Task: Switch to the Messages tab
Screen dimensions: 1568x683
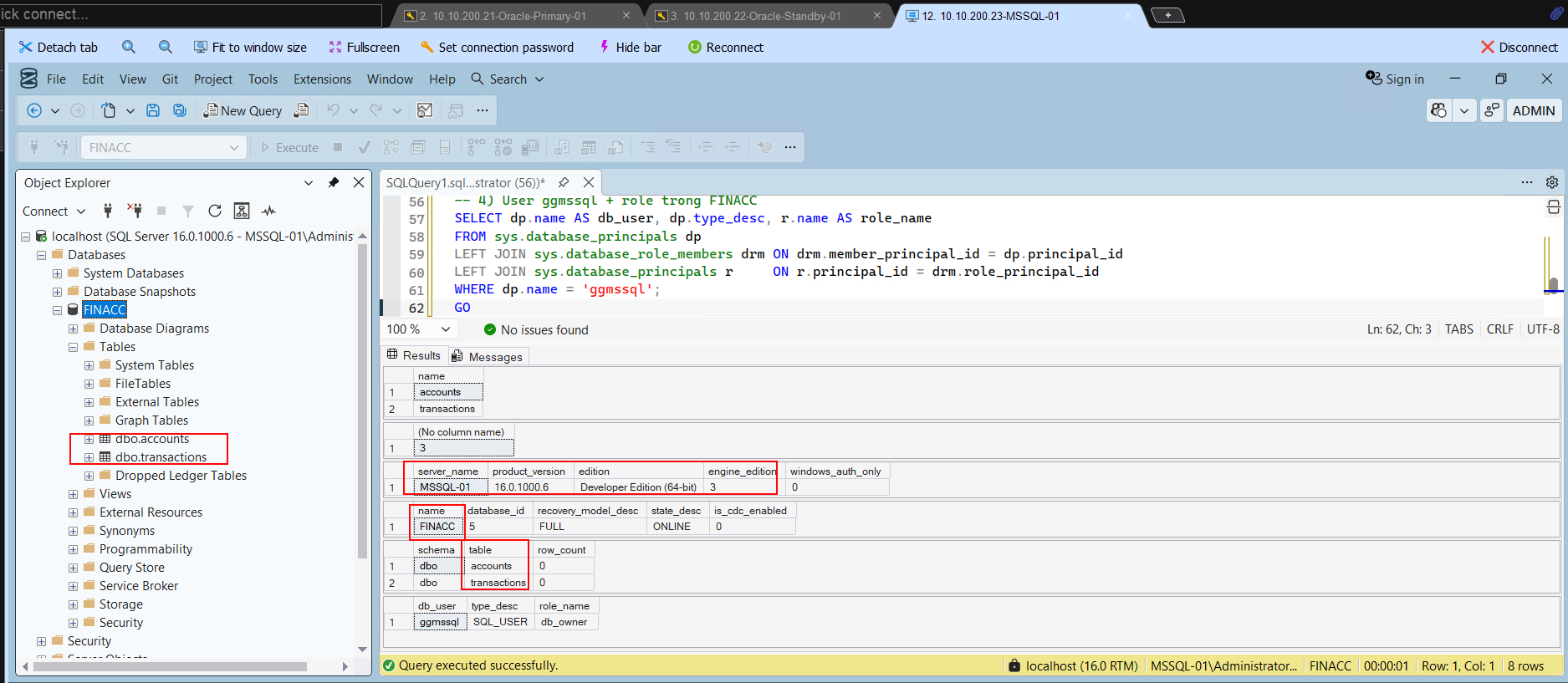Action: 488,357
